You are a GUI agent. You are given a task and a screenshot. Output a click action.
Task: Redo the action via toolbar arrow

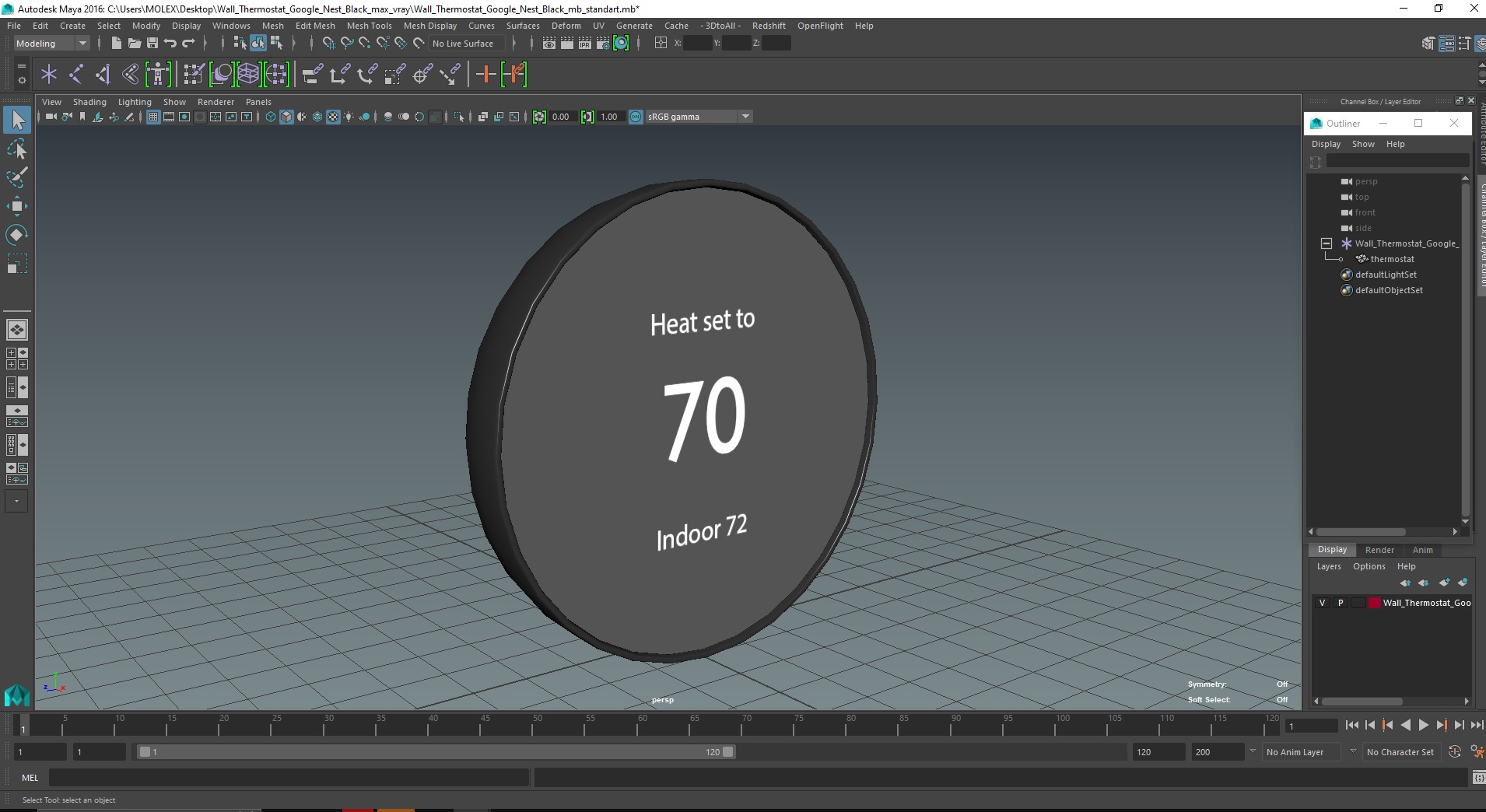188,44
